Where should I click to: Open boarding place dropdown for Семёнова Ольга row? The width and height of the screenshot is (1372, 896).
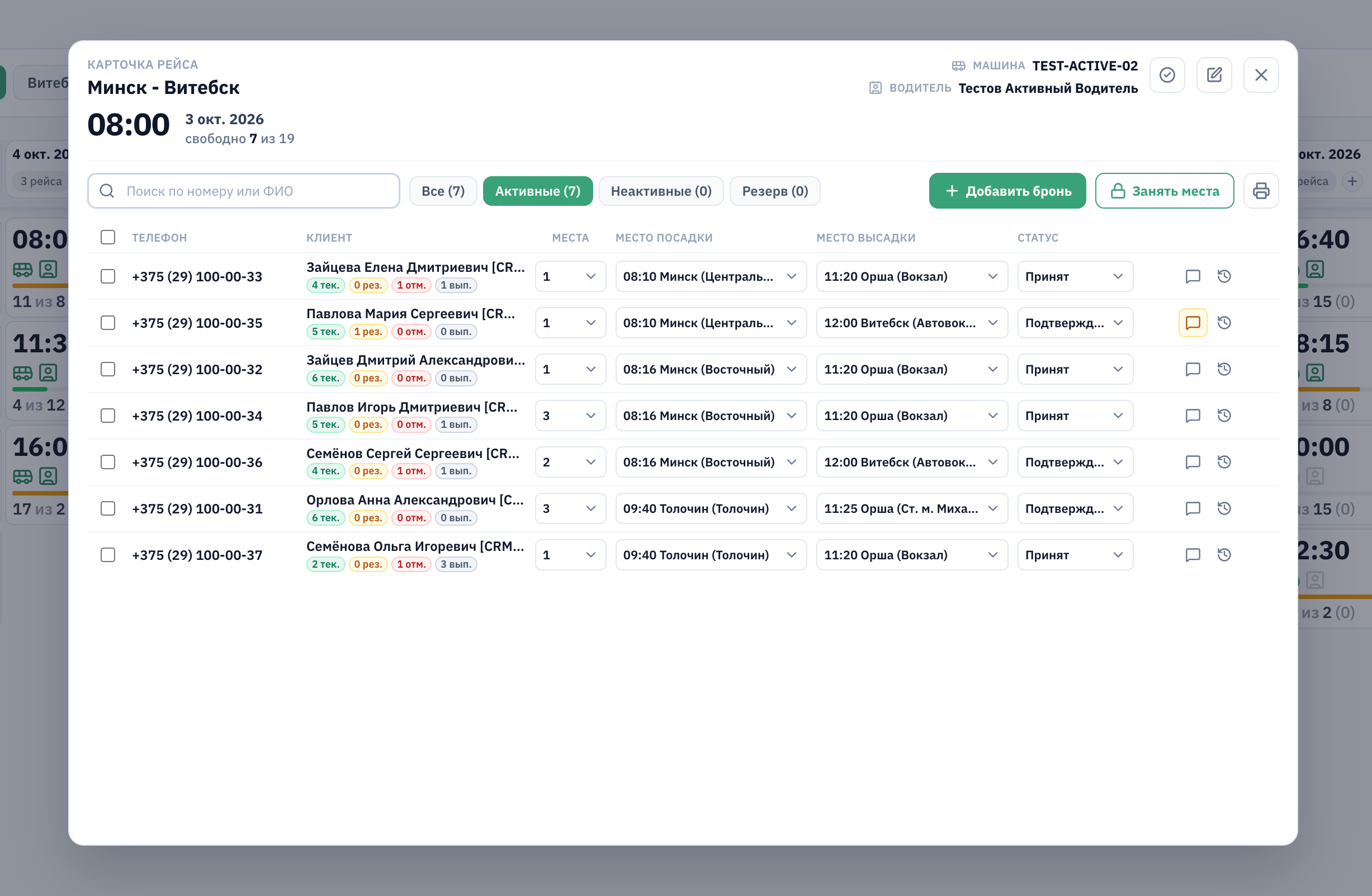710,555
